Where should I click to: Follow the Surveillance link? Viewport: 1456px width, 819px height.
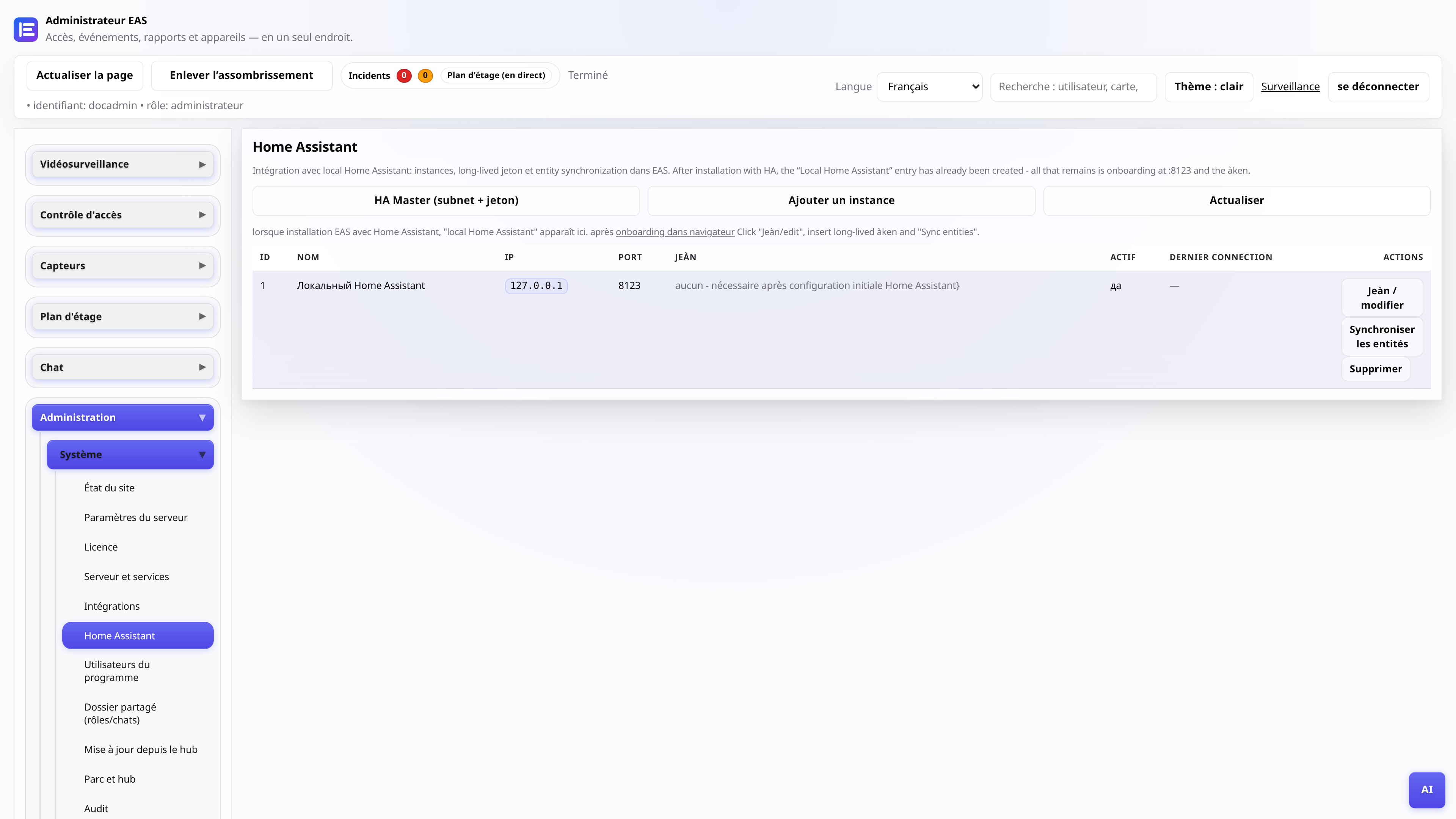pyautogui.click(x=1290, y=86)
